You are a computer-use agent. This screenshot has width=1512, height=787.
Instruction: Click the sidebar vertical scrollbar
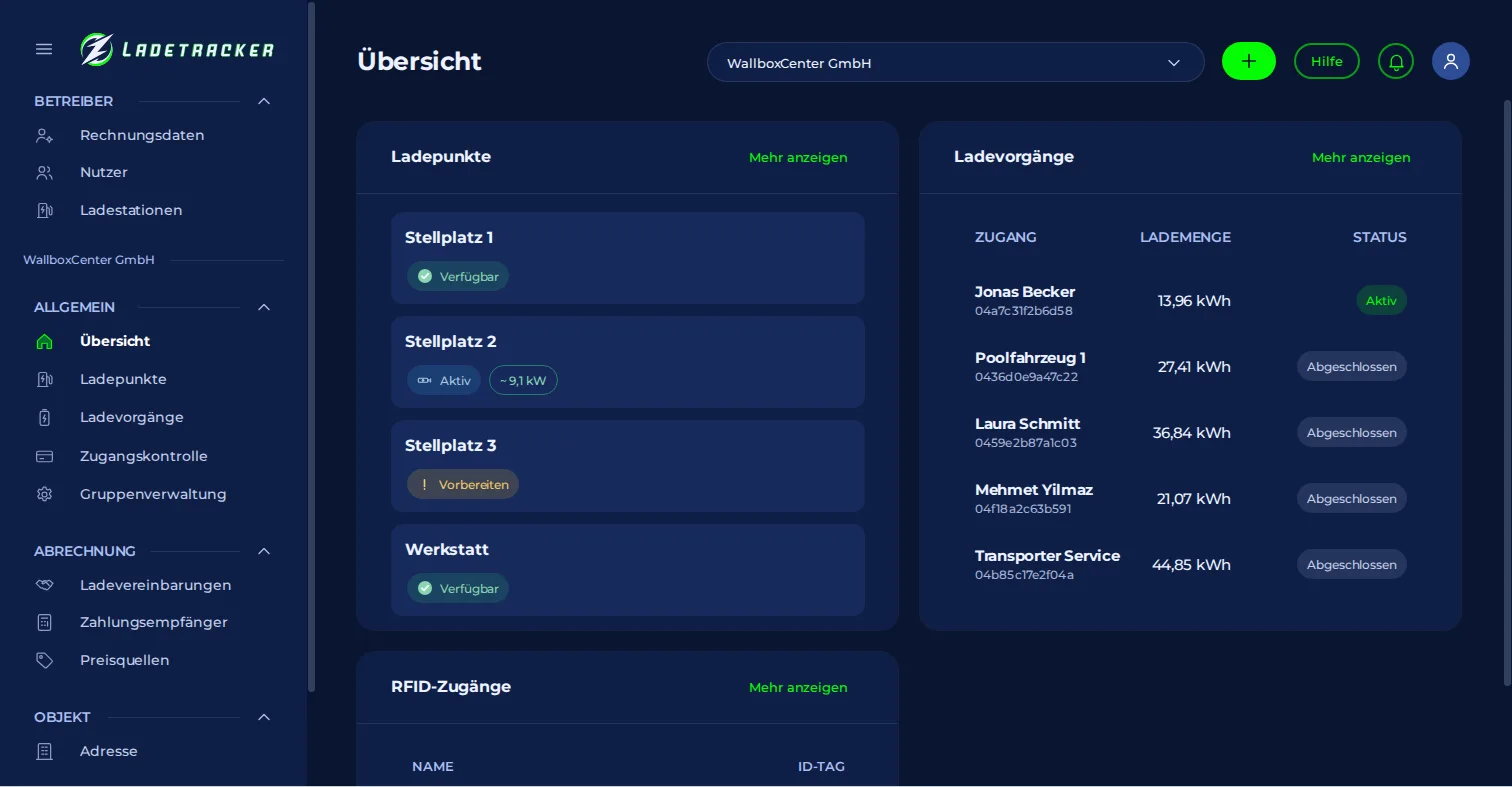[311, 346]
